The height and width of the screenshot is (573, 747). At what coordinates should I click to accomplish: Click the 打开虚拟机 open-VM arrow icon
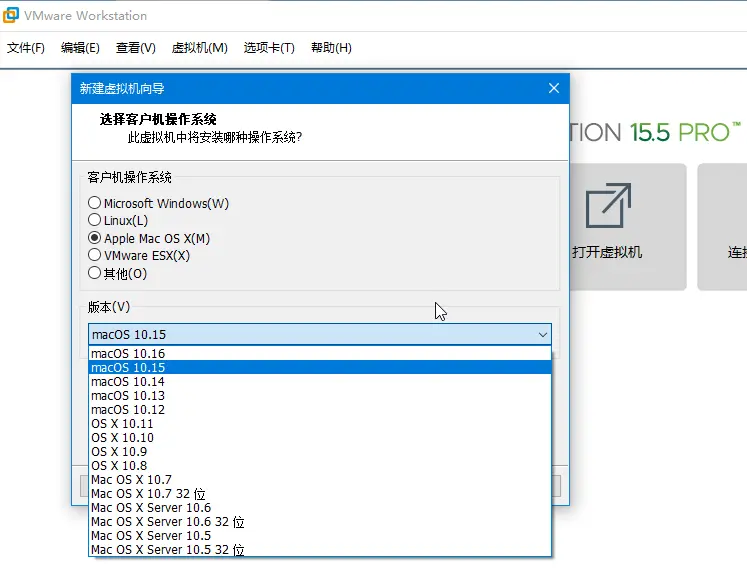[x=608, y=205]
